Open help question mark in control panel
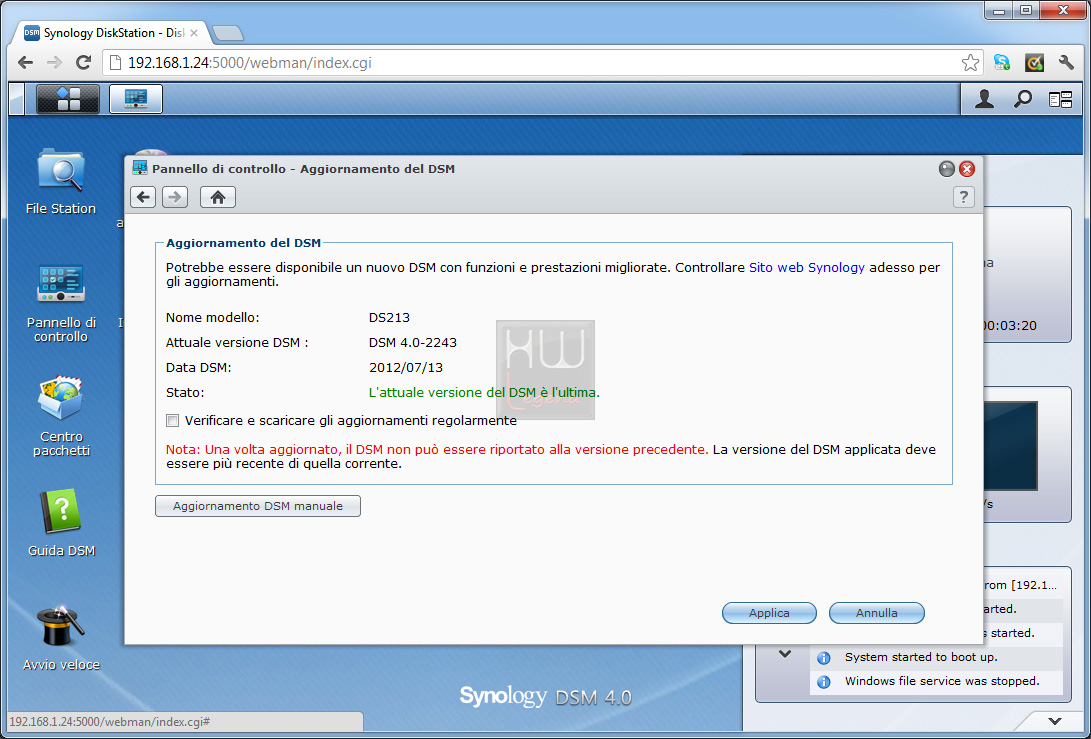 tap(963, 197)
